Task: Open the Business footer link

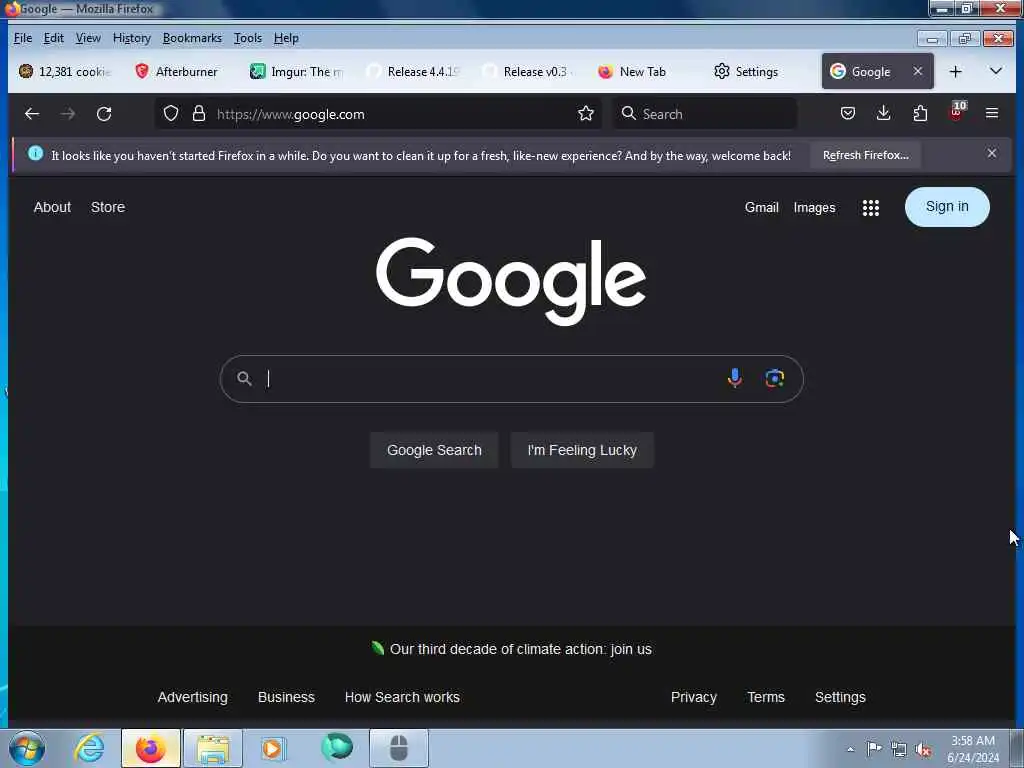Action: click(x=286, y=697)
